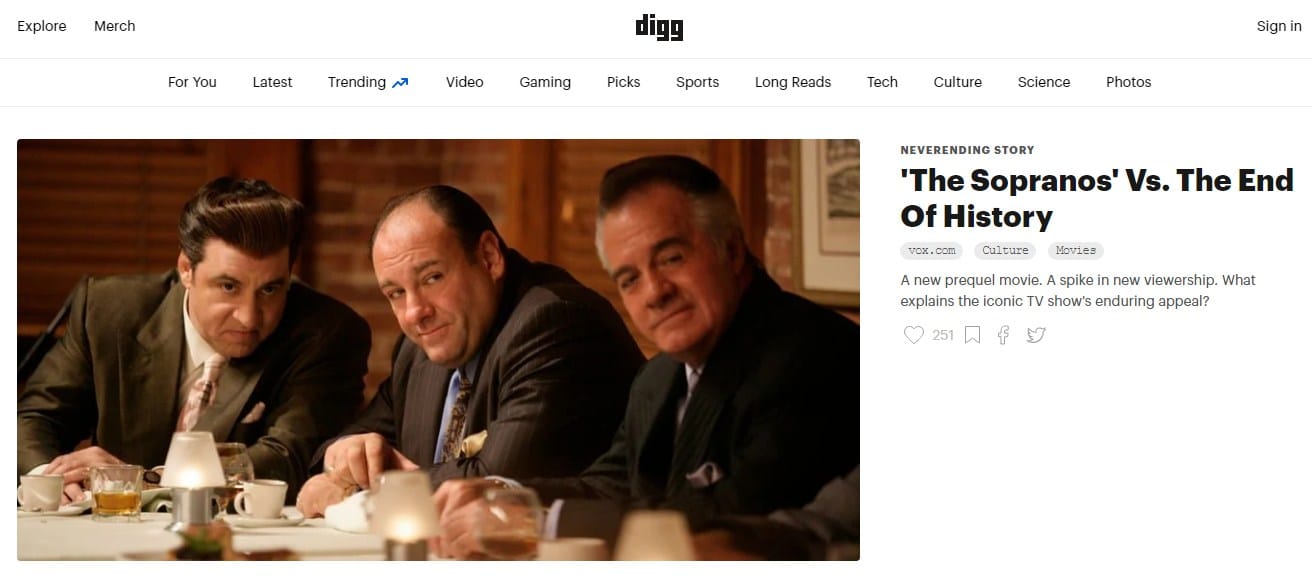Open the Photos section
The width and height of the screenshot is (1312, 587).
(x=1129, y=82)
